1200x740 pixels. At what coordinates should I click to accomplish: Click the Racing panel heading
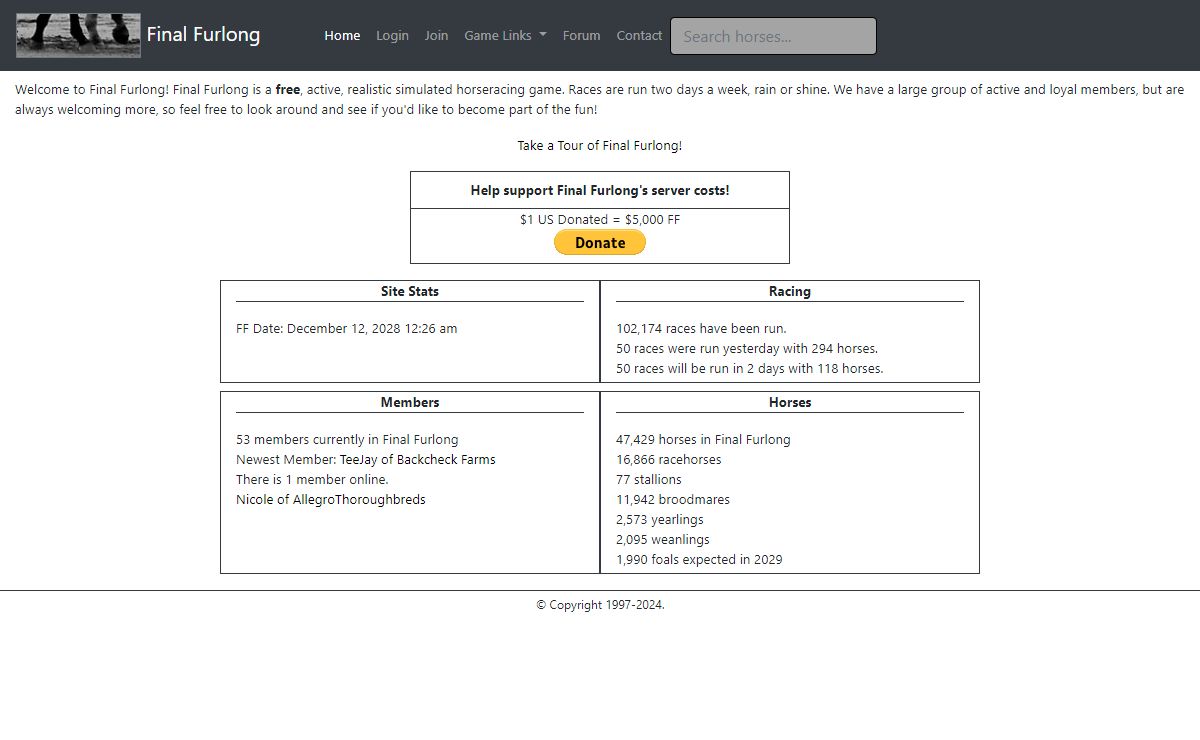pos(789,291)
